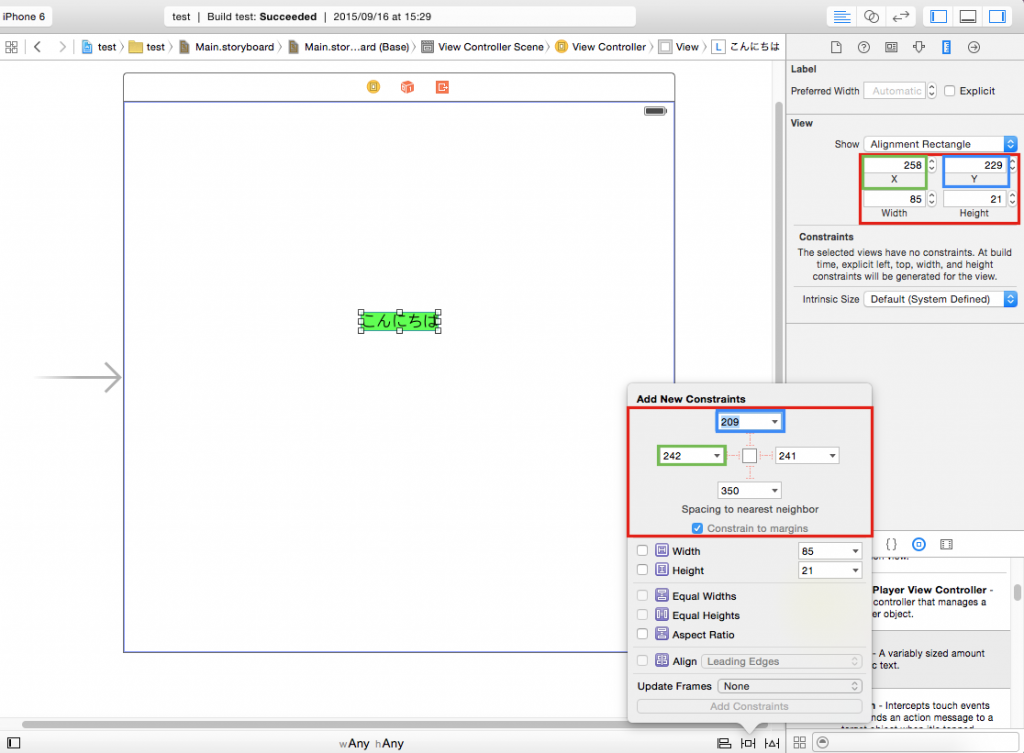Click the X position input field
The image size is (1024, 753).
(x=894, y=165)
